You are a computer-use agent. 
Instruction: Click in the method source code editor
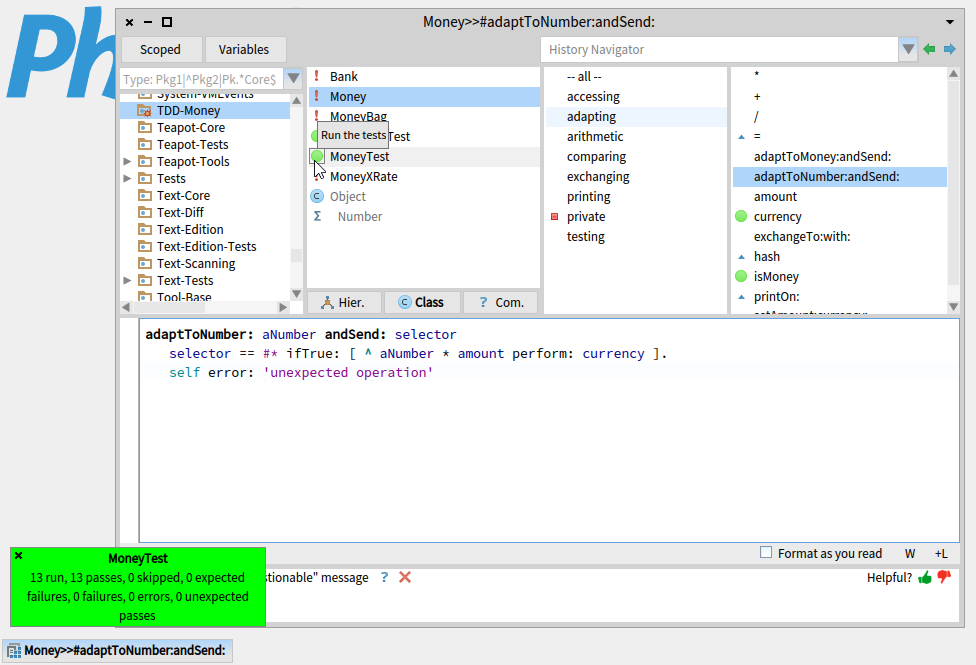[549, 430]
